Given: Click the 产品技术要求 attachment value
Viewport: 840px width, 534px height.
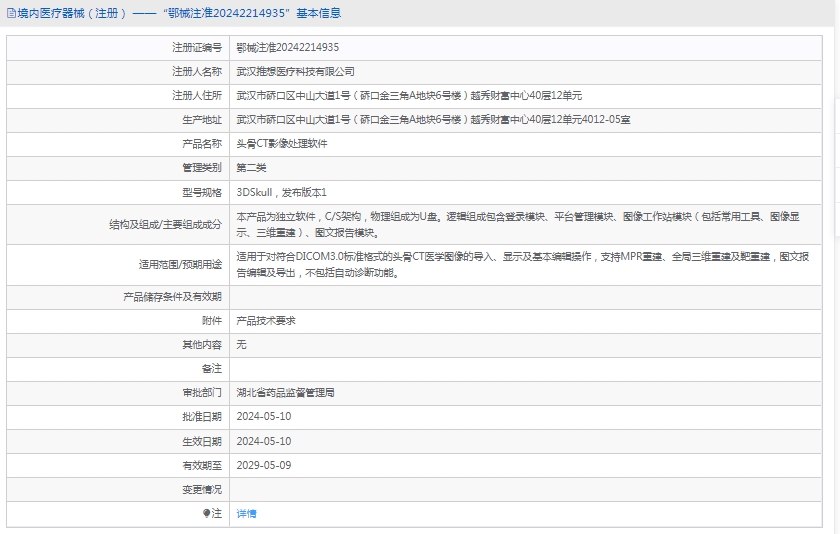Looking at the screenshot, I should click(x=265, y=321).
